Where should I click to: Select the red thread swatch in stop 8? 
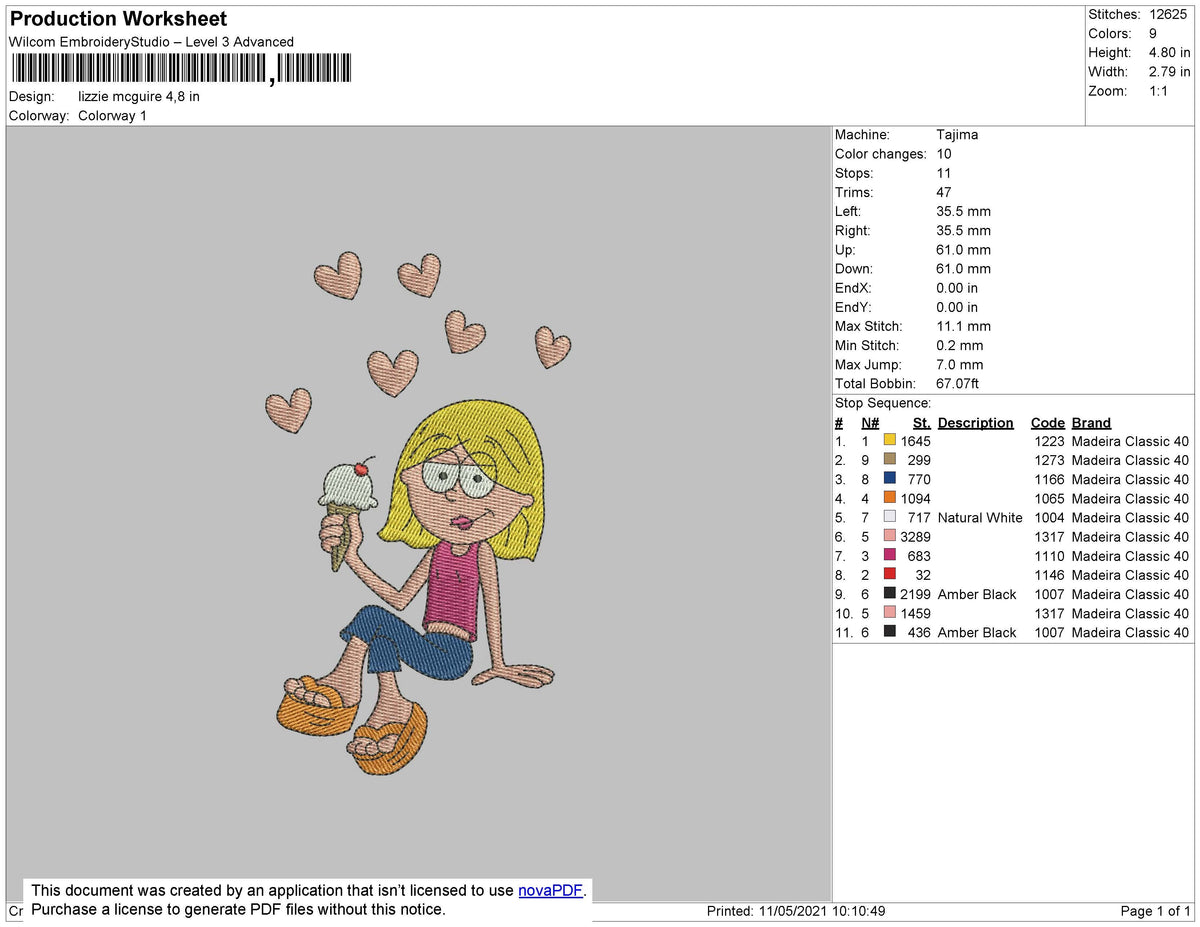tap(888, 574)
